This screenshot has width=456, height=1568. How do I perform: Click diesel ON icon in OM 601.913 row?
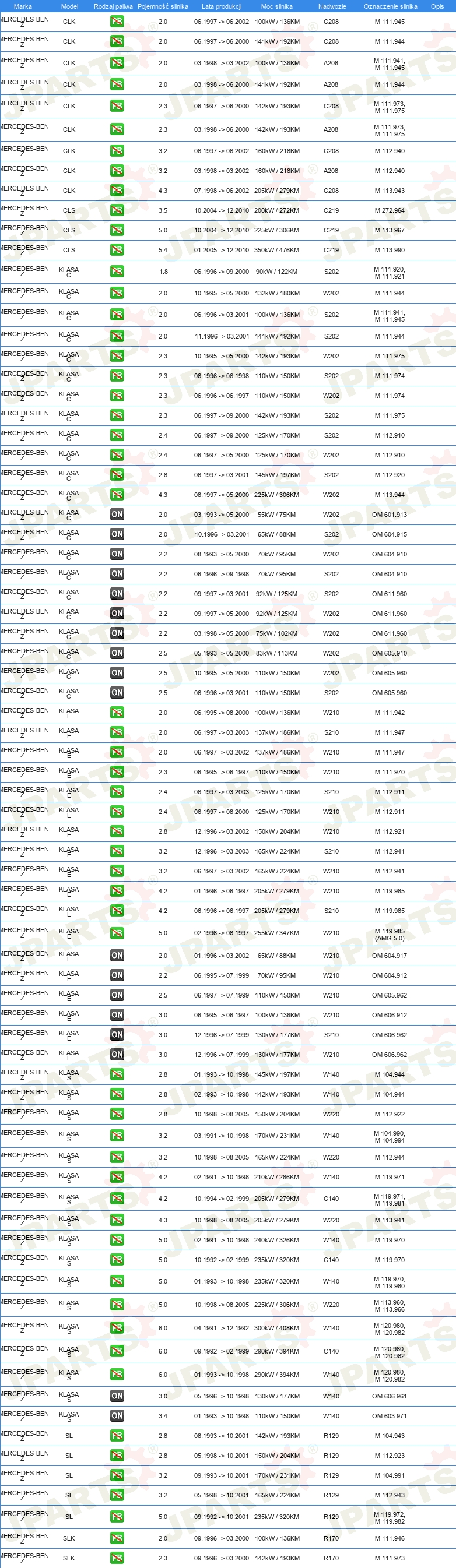point(117,515)
